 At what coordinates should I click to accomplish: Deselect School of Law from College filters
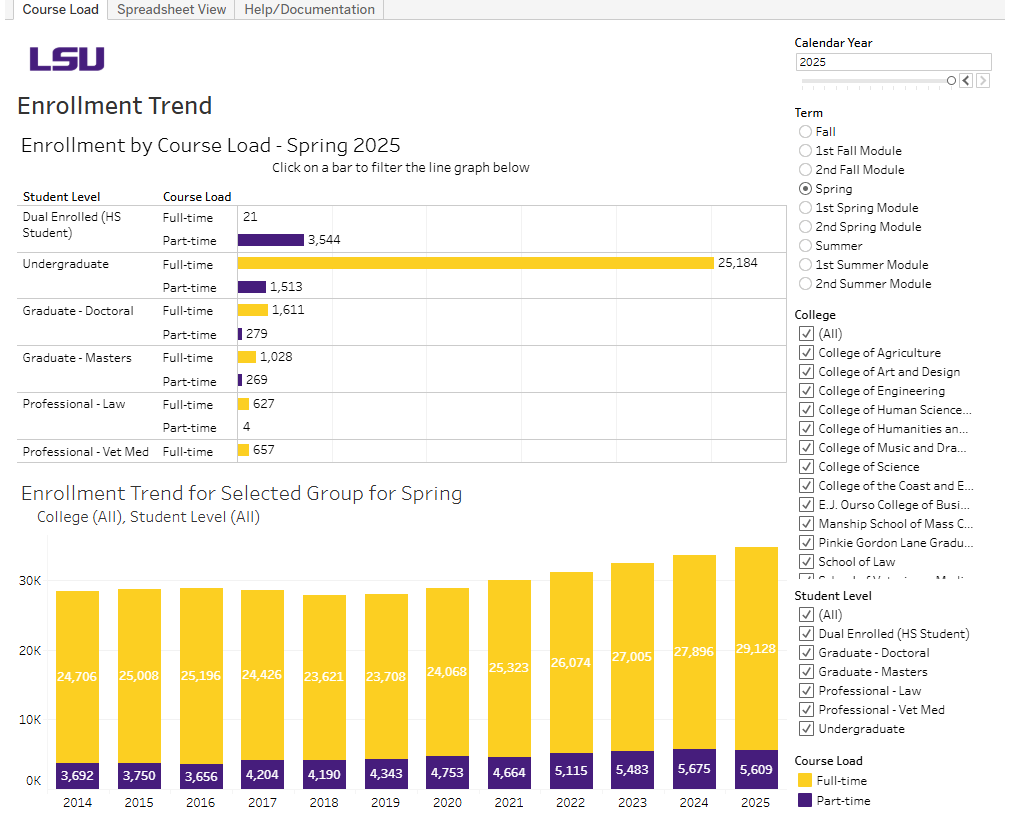806,561
